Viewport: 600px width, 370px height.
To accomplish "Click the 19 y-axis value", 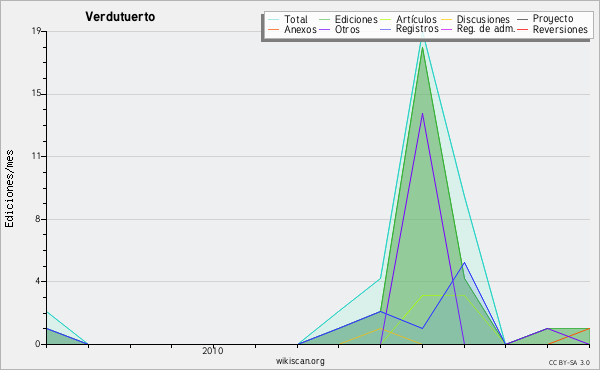I will pos(36,31).
